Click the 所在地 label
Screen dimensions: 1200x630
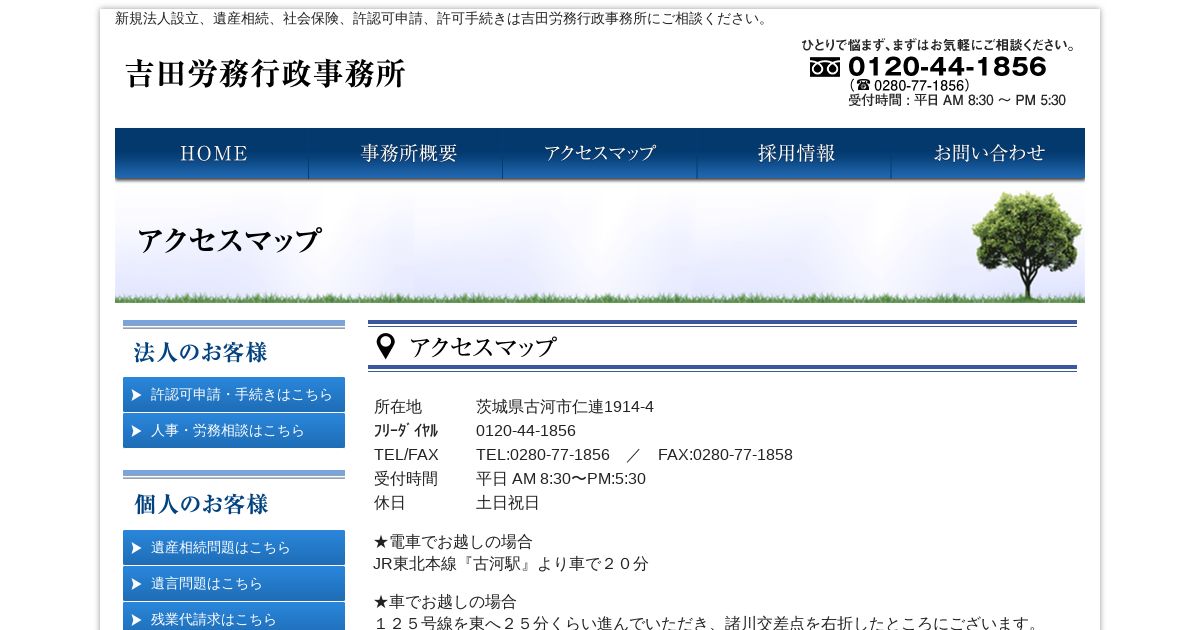click(x=398, y=407)
